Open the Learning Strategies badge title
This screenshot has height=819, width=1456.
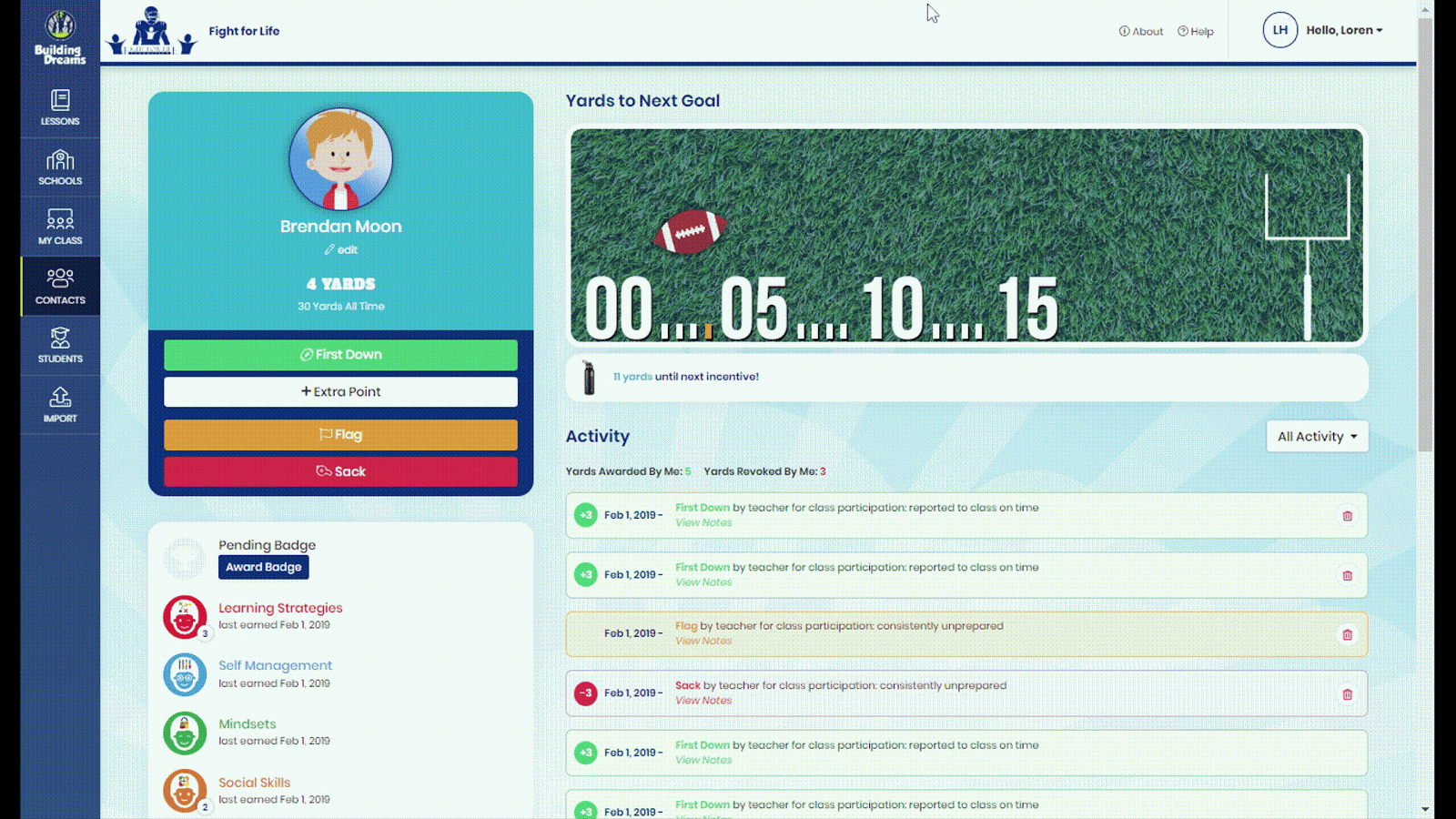(x=280, y=608)
